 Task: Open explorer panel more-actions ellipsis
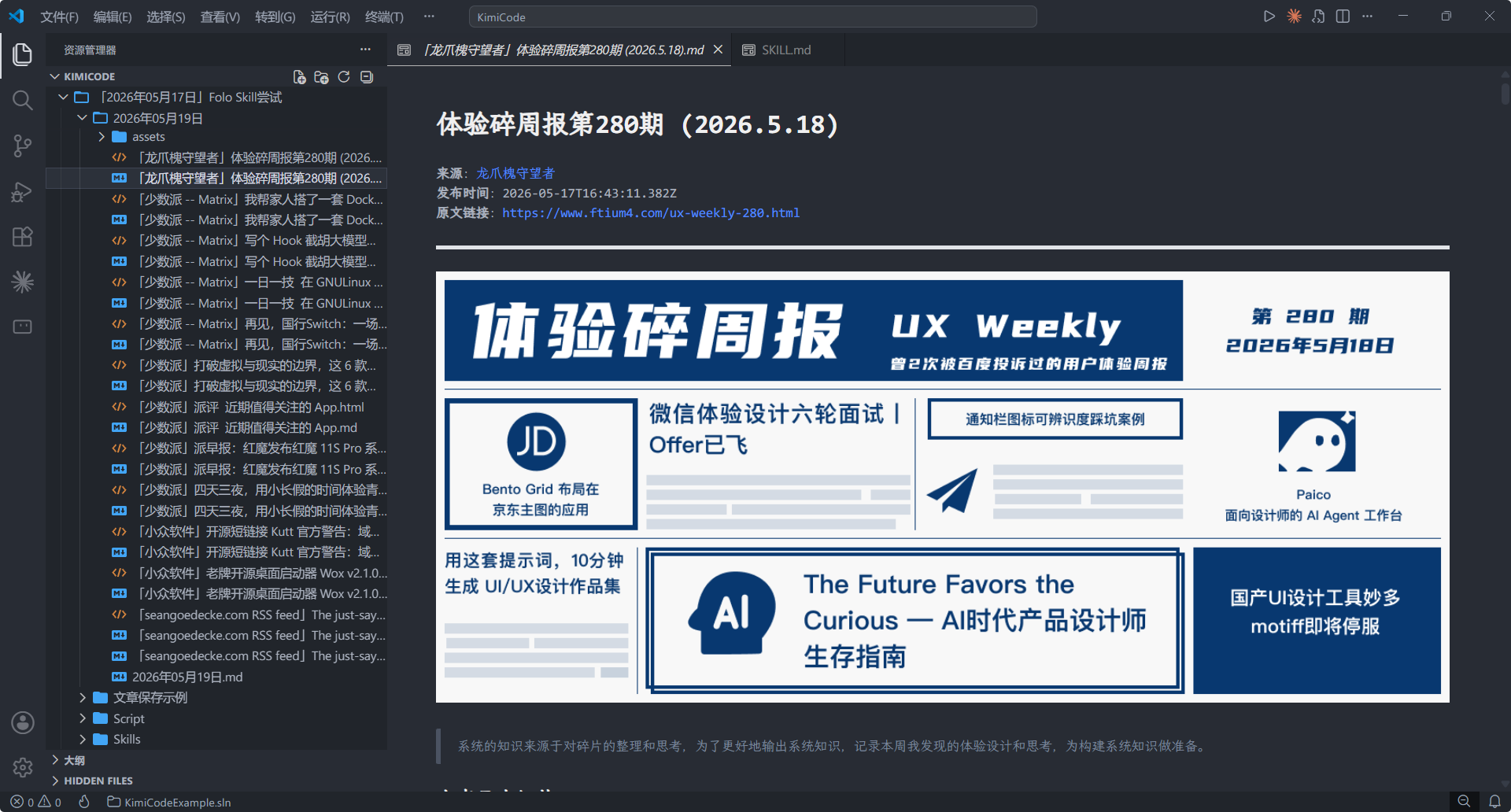coord(365,50)
